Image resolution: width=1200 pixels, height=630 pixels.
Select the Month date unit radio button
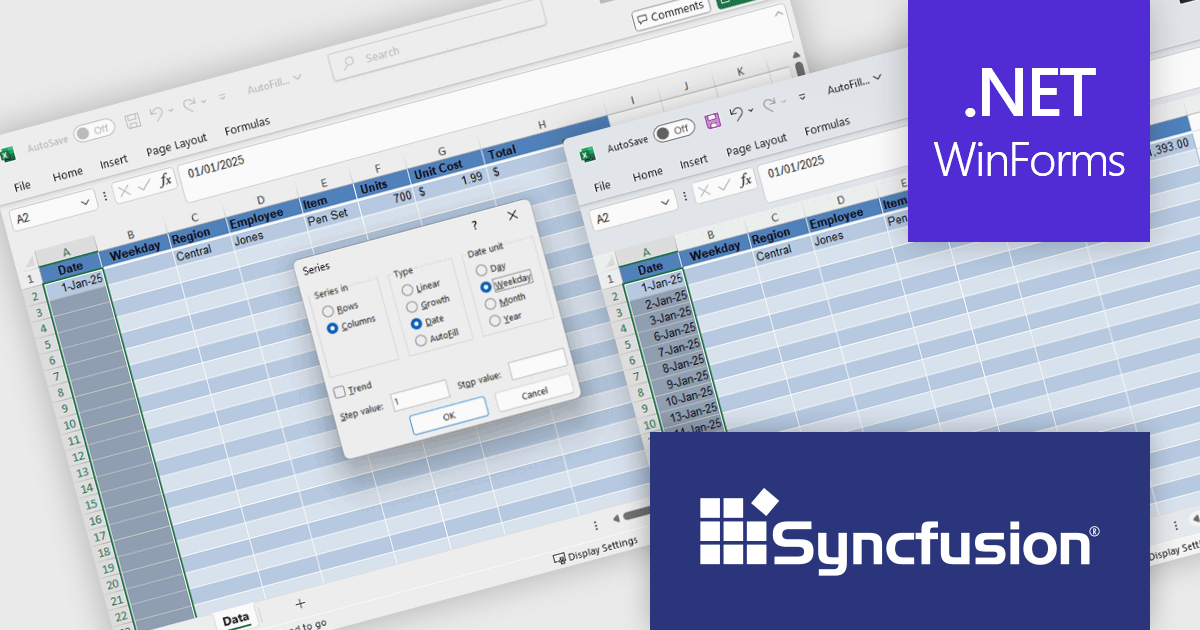click(490, 303)
